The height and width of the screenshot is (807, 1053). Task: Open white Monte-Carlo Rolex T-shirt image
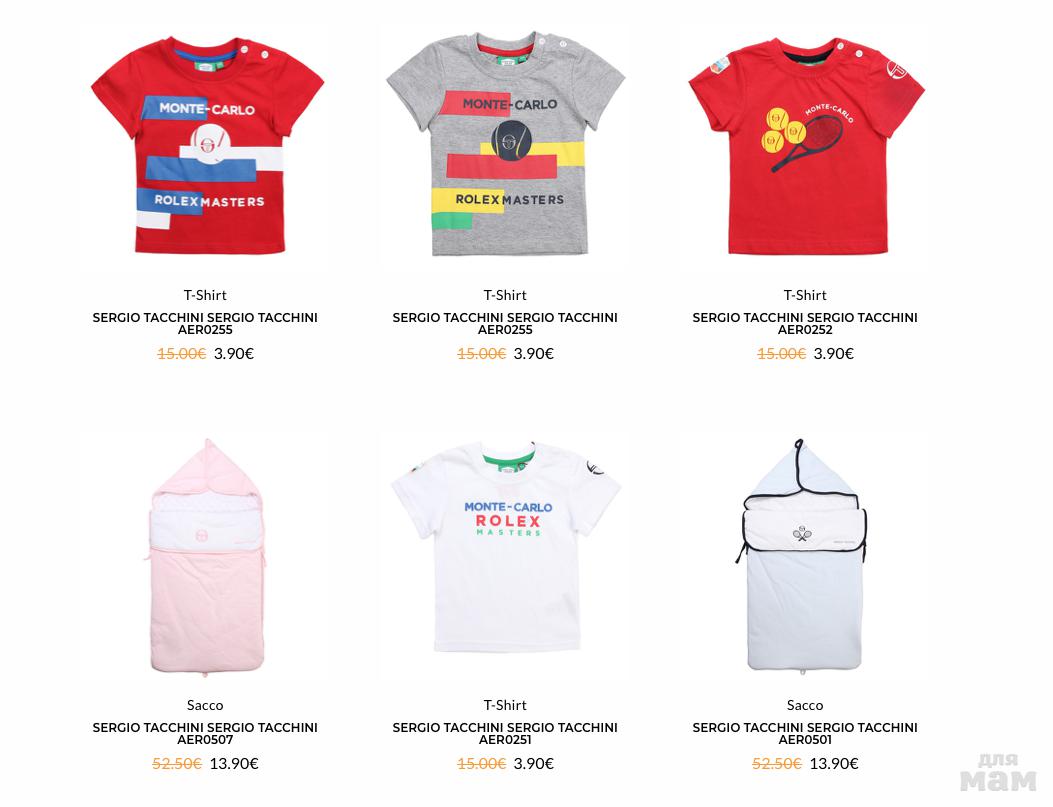coord(506,546)
